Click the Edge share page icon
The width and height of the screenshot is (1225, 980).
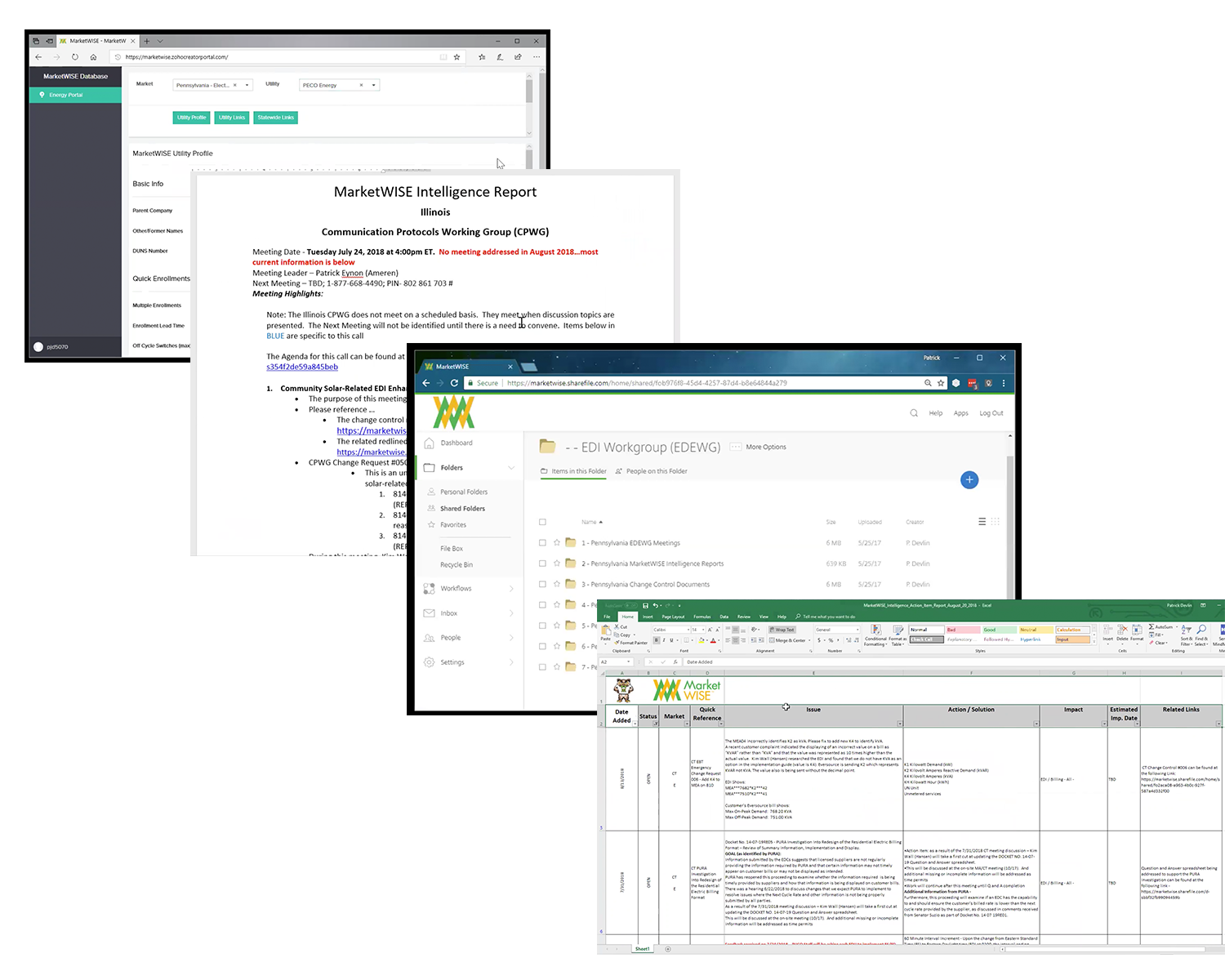point(518,57)
